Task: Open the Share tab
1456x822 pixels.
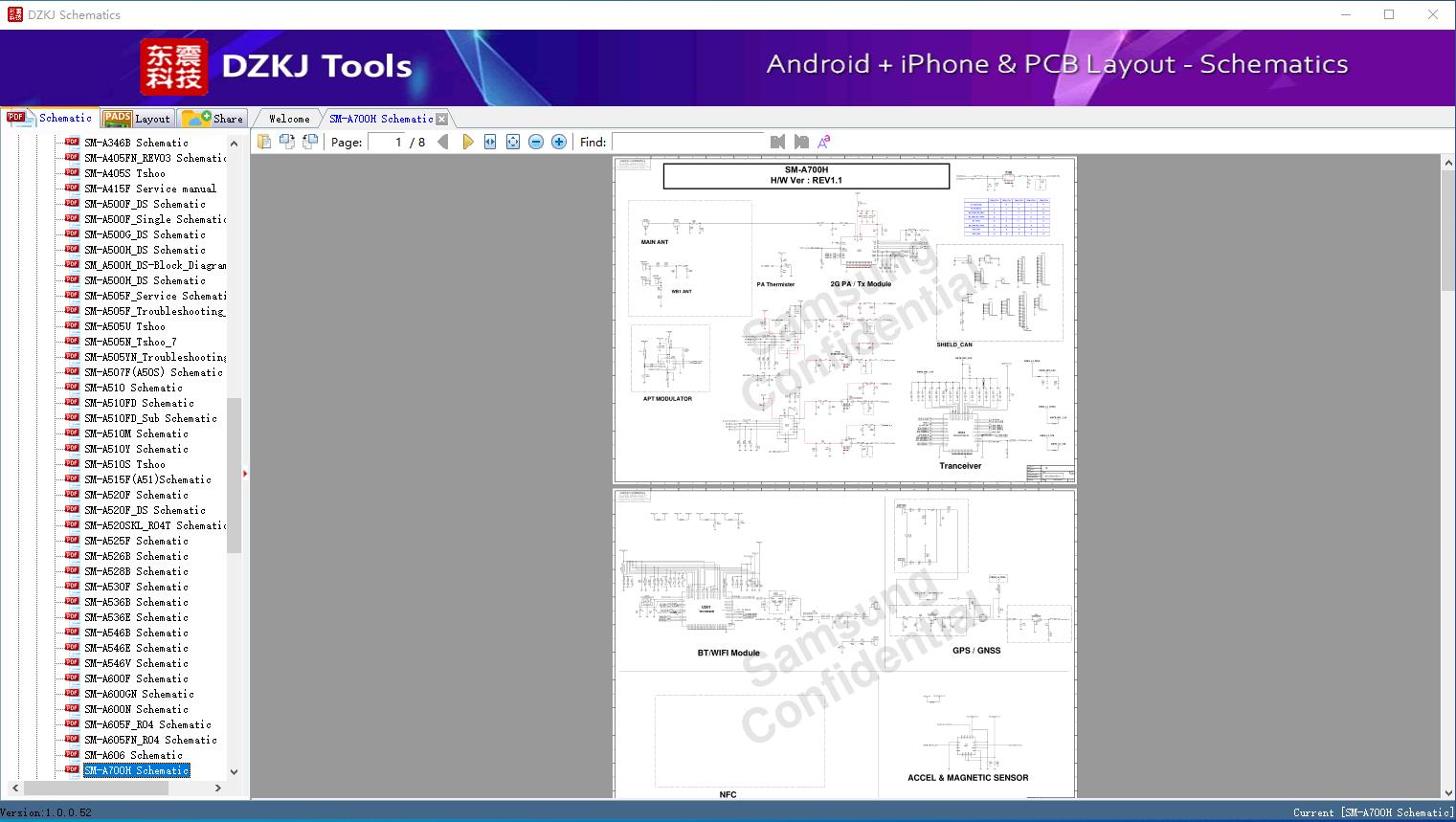Action: tap(213, 119)
